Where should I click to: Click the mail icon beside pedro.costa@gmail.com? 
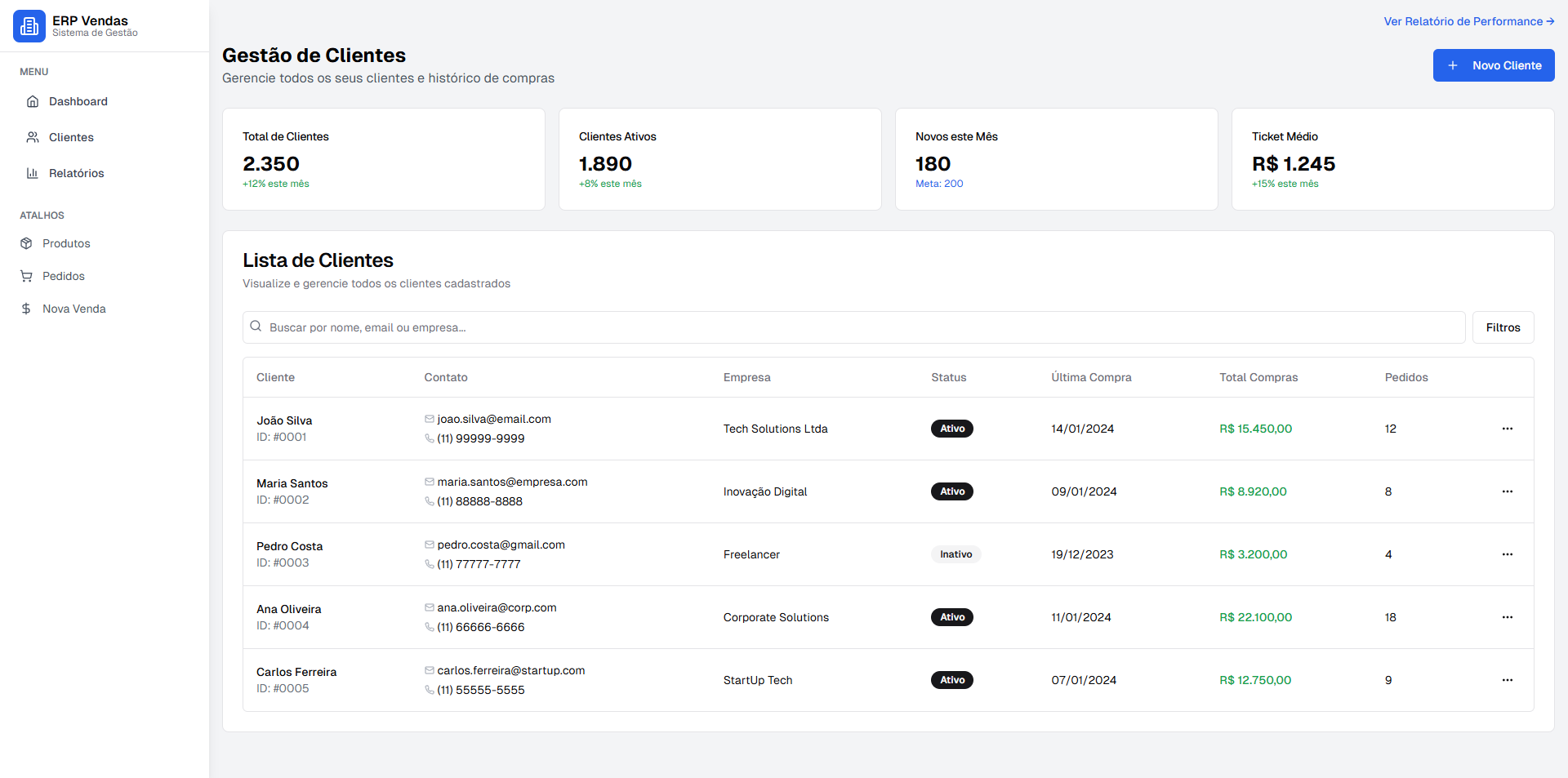coord(430,545)
